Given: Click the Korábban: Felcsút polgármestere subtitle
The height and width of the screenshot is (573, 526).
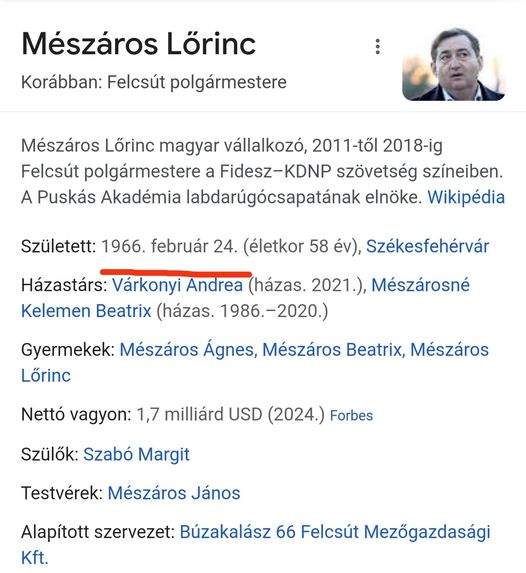Looking at the screenshot, I should point(154,82).
